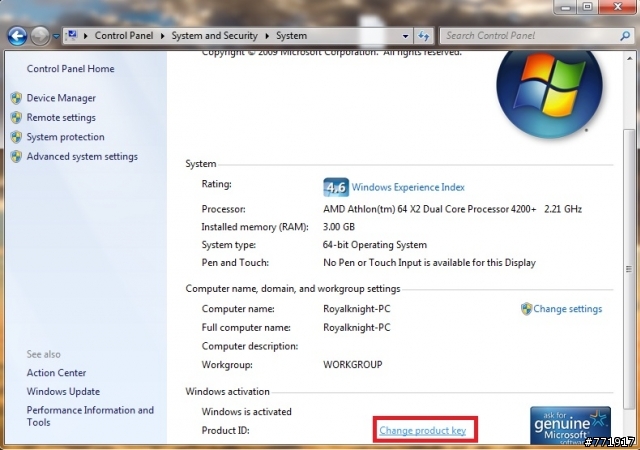This screenshot has height=450, width=640.
Task: Open Action Center link
Action: 56,373
